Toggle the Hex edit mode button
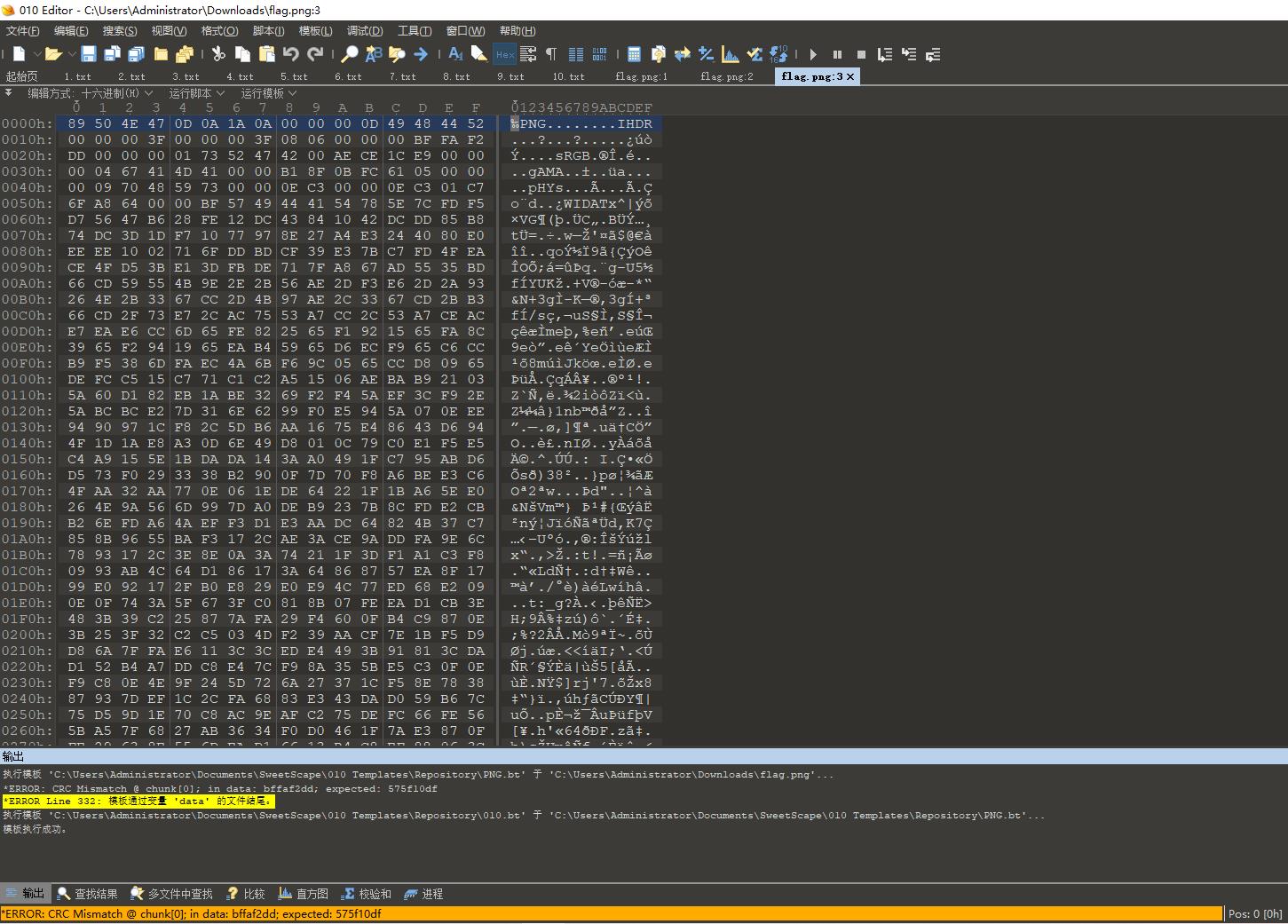The height and width of the screenshot is (924, 1288). pos(504,54)
